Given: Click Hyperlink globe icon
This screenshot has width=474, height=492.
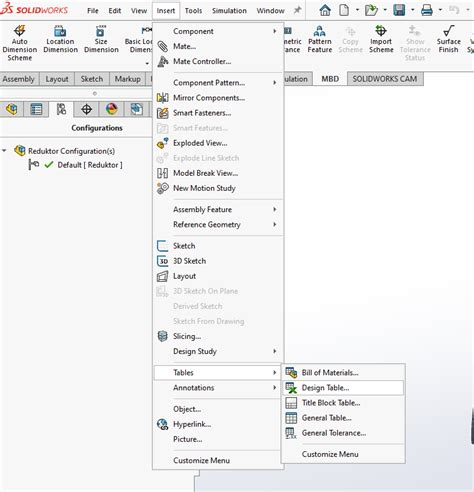Looking at the screenshot, I should coord(163,424).
